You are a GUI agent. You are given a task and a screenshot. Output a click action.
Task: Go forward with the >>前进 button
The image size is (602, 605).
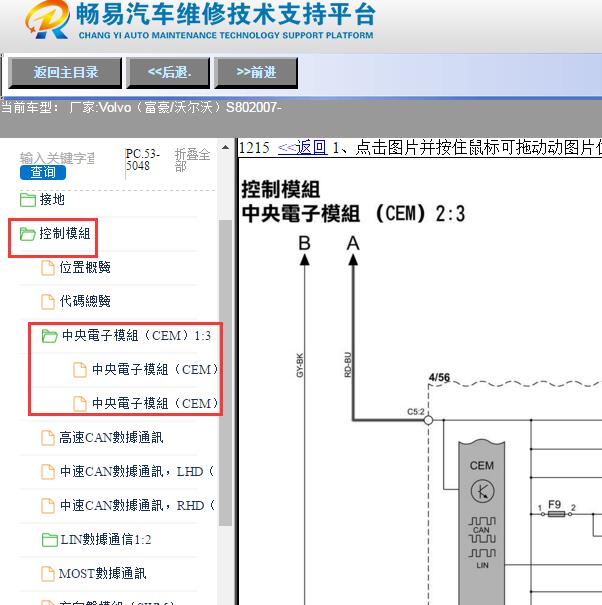(x=256, y=73)
